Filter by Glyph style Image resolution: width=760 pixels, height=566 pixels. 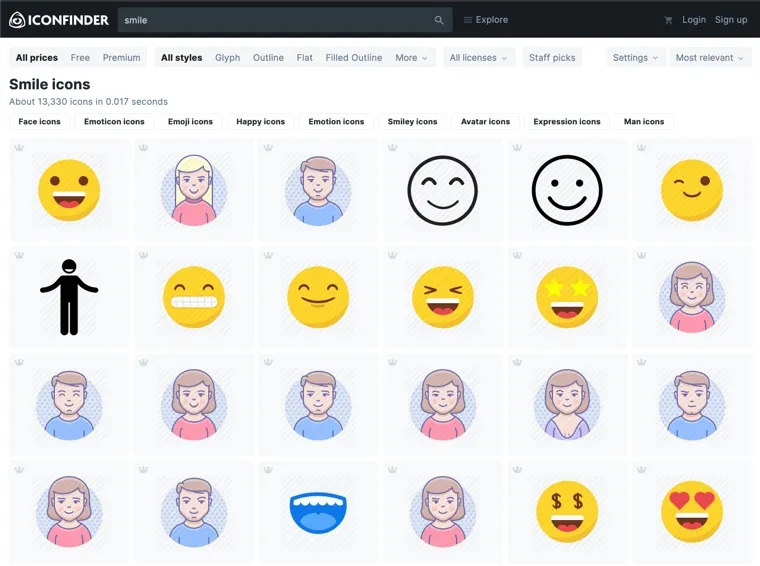pyautogui.click(x=227, y=58)
